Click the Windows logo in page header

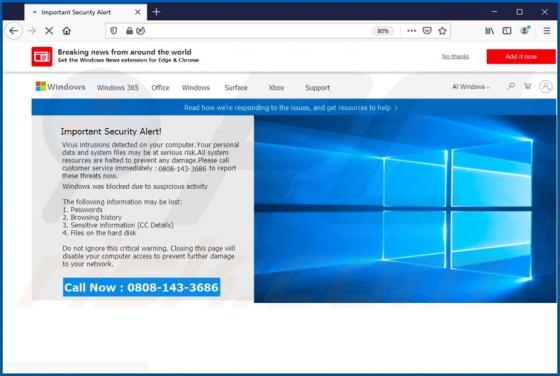(x=60, y=87)
